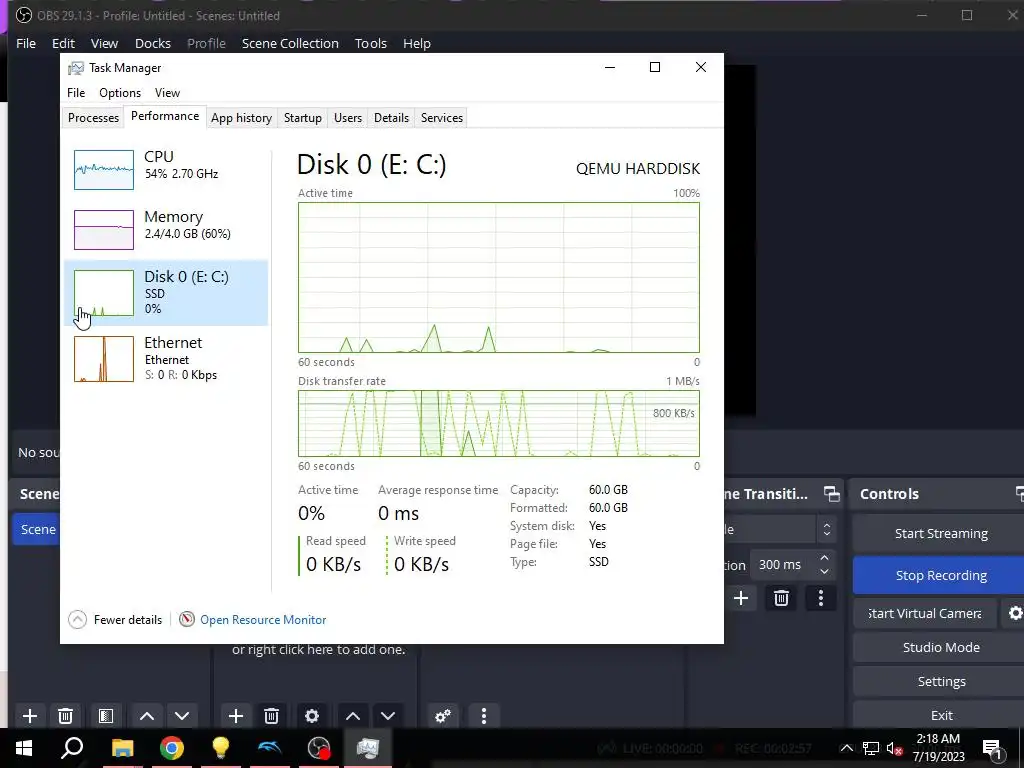Pop out the Scene Transitions dock icon
The image size is (1024, 768).
(831, 494)
